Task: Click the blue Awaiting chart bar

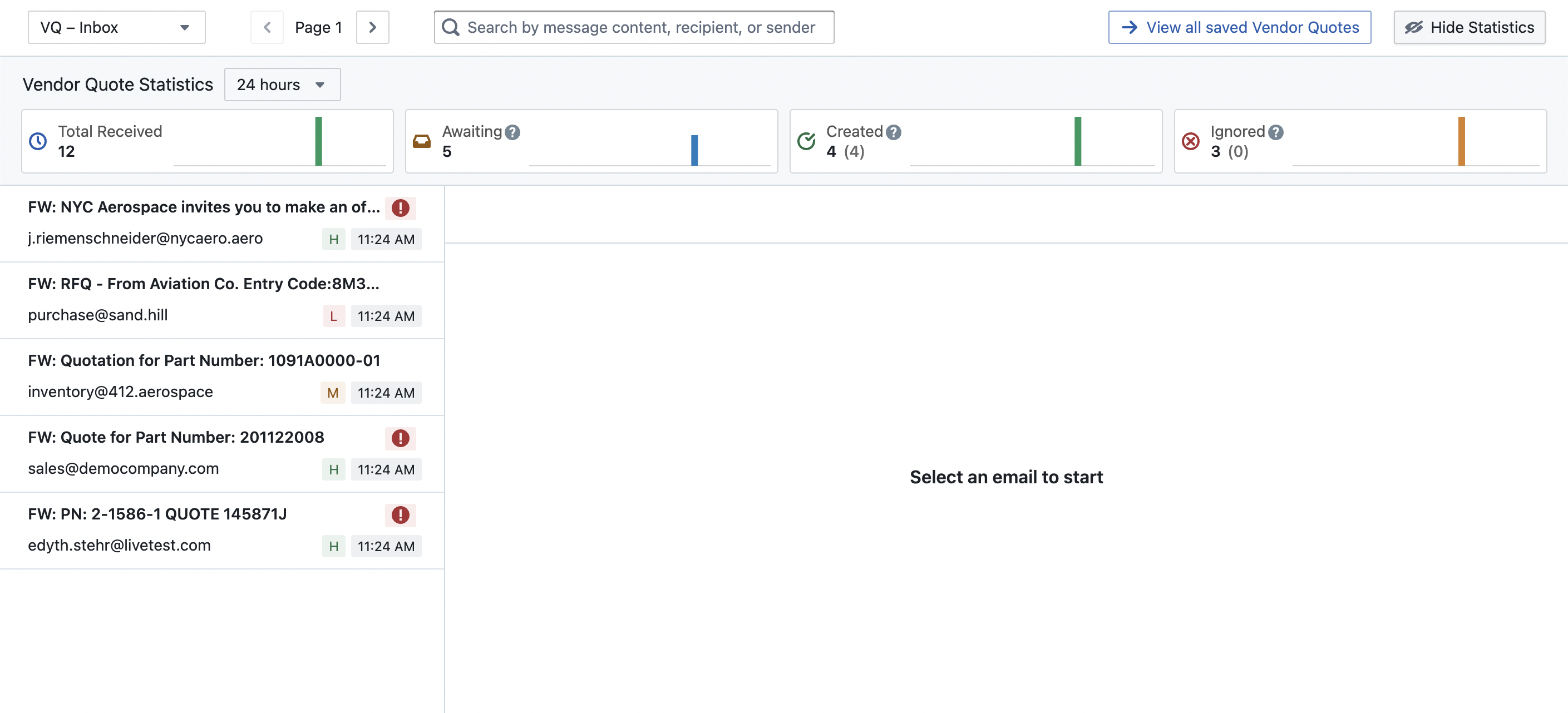Action: (x=694, y=150)
